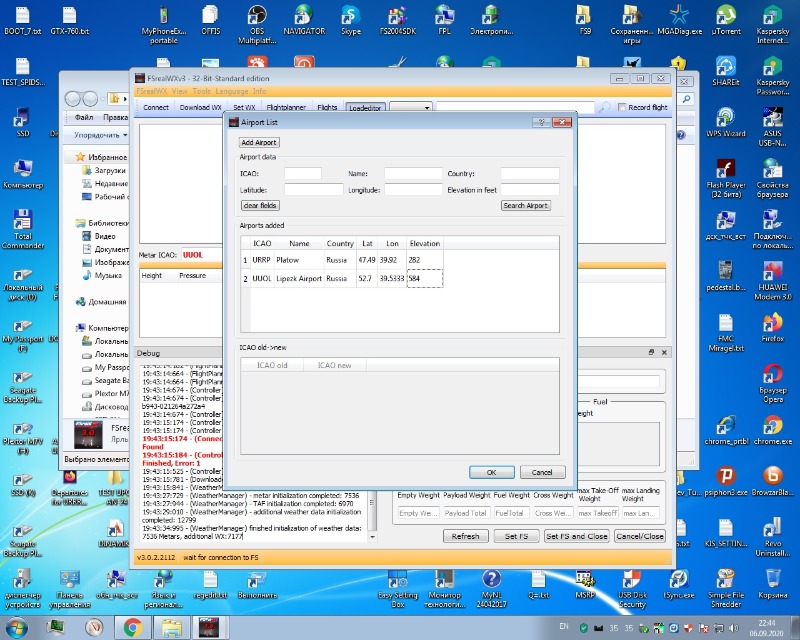This screenshot has width=800, height=640.
Task: Open the Firefox desktop icon
Action: tap(772, 328)
